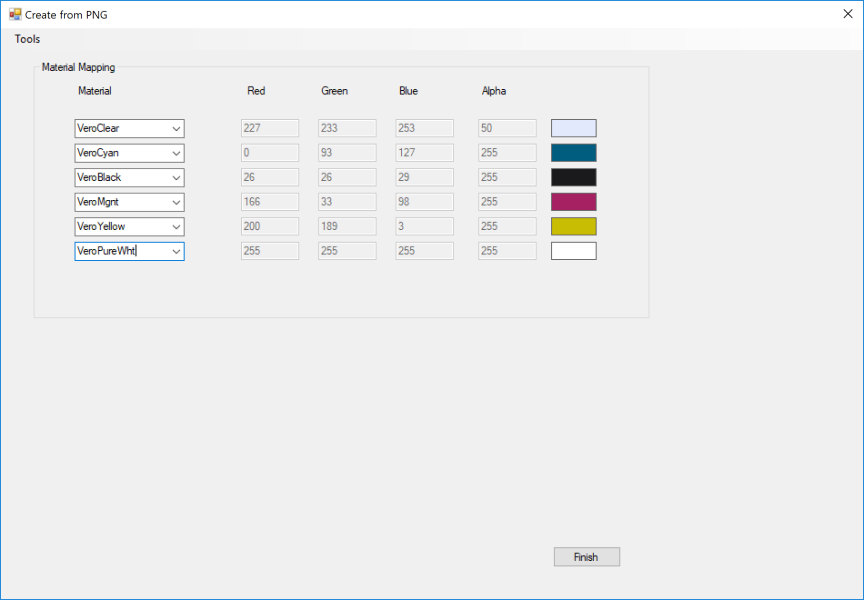864x600 pixels.
Task: Click the Blue field showing 29
Action: [x=424, y=177]
